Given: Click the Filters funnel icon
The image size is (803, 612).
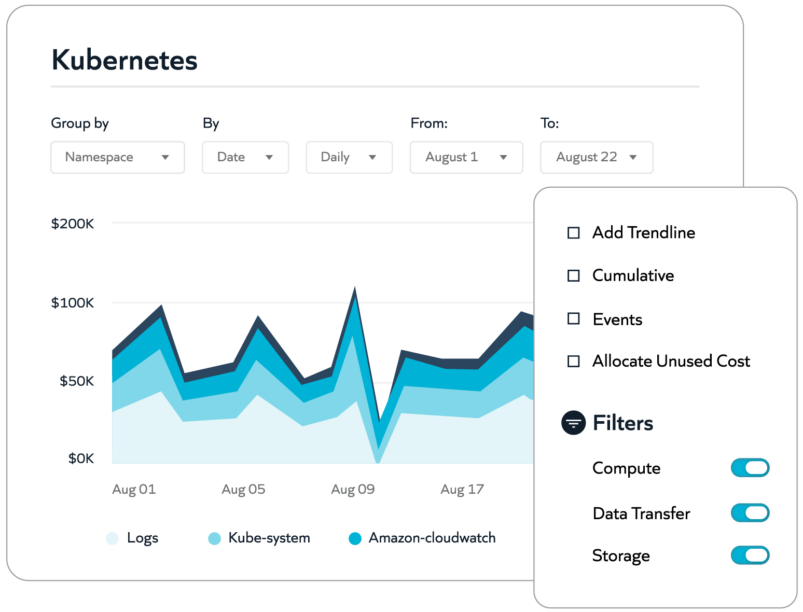Looking at the screenshot, I should [x=573, y=423].
